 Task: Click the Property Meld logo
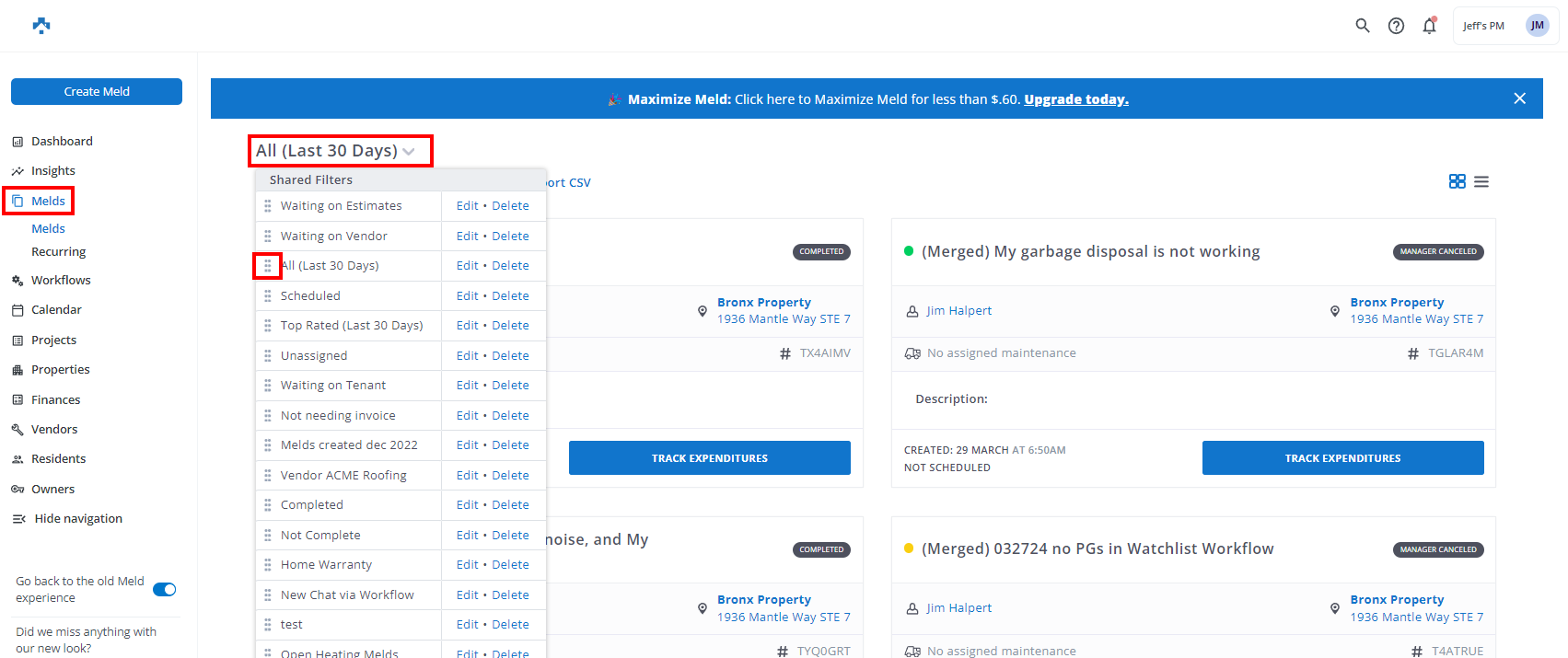41,26
